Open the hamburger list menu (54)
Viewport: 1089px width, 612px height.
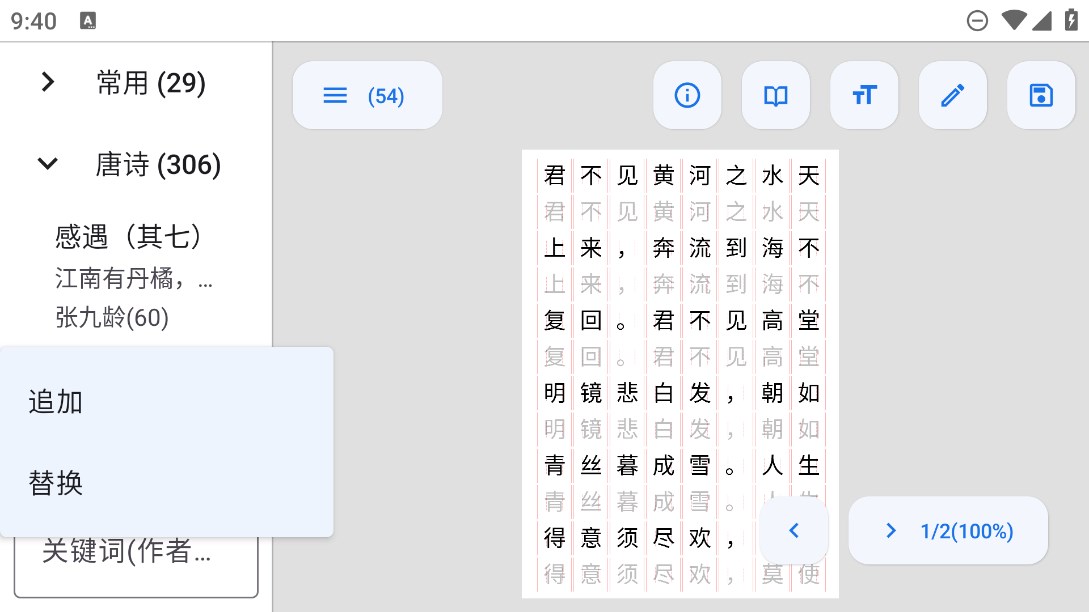tap(367, 95)
